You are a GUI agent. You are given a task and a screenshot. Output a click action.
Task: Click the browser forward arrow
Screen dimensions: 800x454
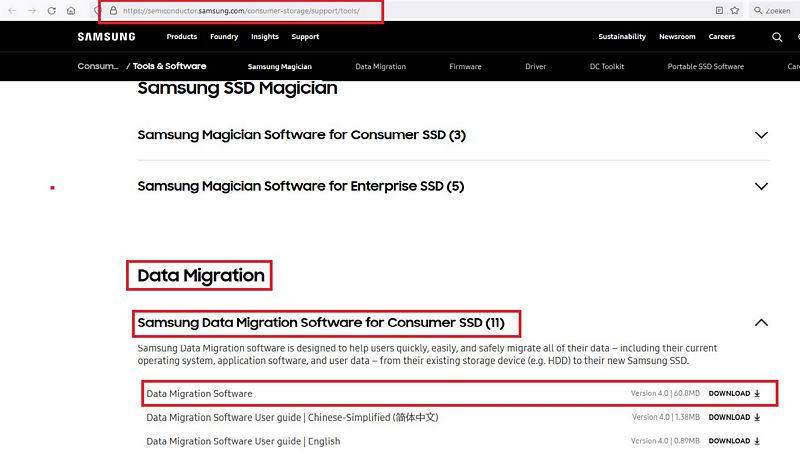32,10
